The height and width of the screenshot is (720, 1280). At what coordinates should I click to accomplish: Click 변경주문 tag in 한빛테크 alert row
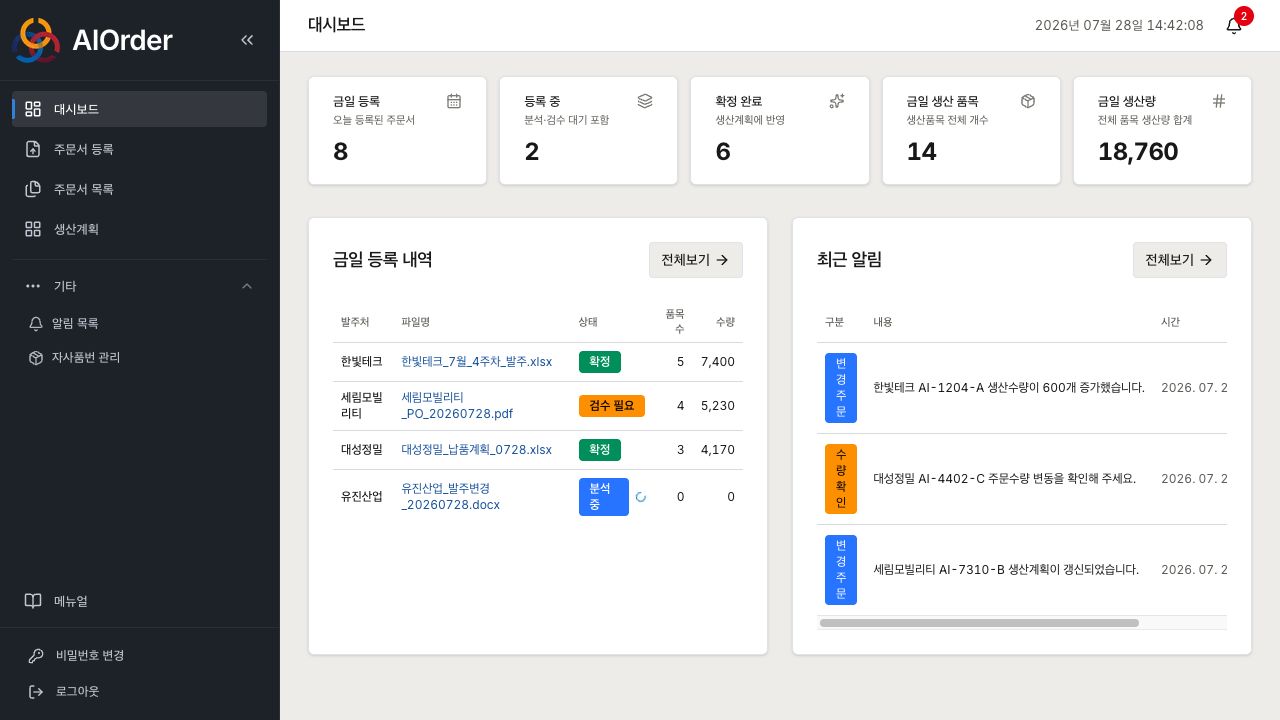841,388
